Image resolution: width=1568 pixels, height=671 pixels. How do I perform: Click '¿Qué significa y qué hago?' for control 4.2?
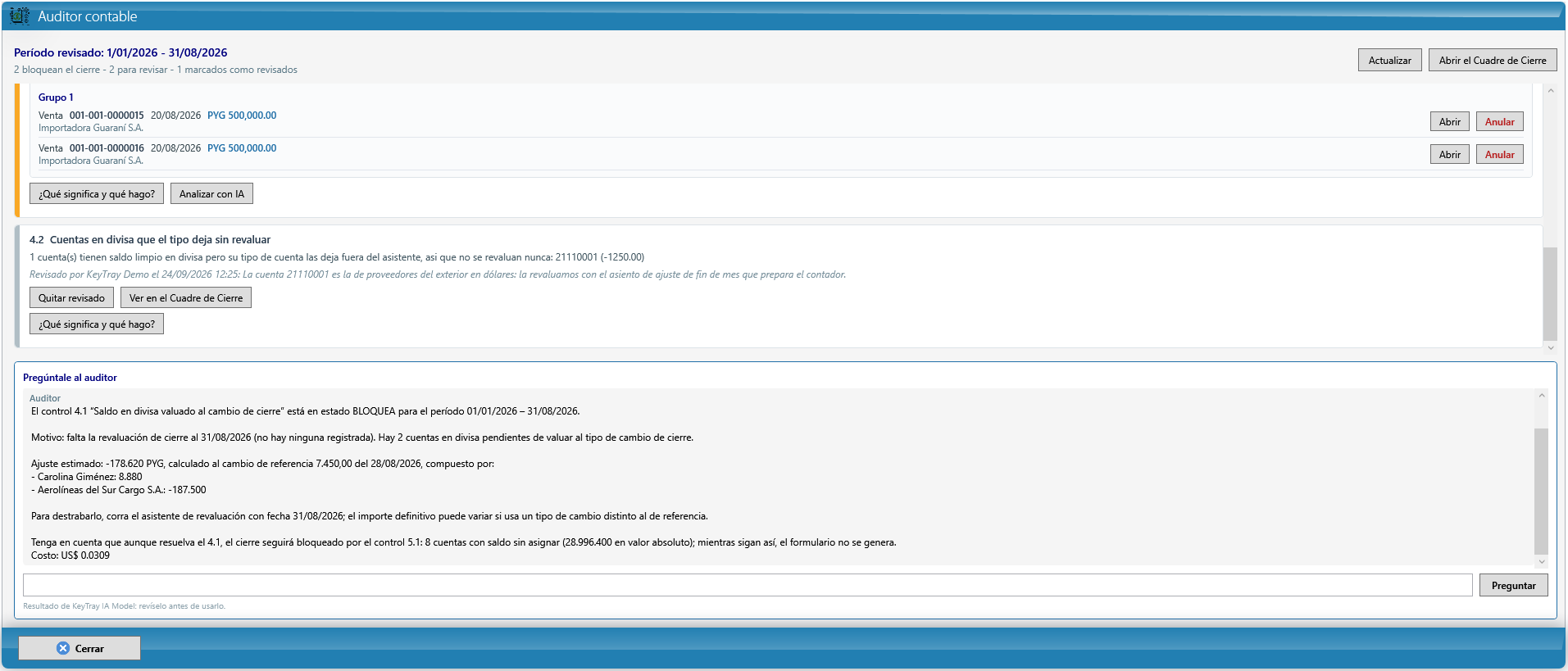(97, 324)
